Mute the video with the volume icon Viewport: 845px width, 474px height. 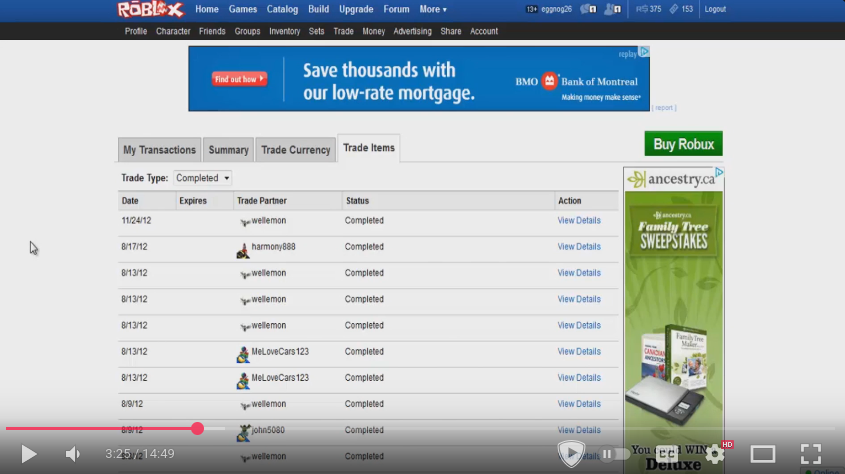tap(73, 454)
